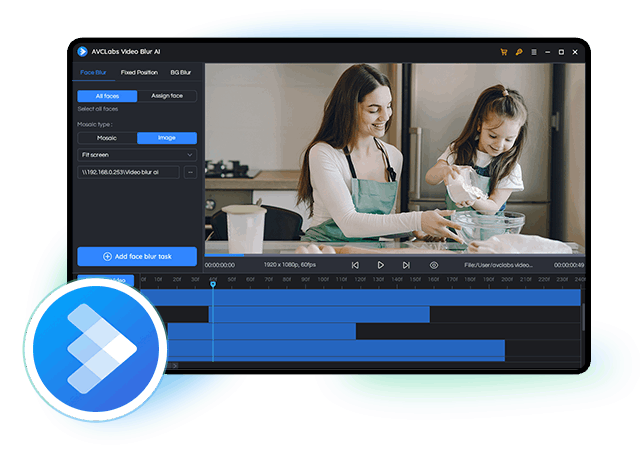The height and width of the screenshot is (450, 640).
Task: Minimize the AVCLabs window
Action: [x=547, y=52]
